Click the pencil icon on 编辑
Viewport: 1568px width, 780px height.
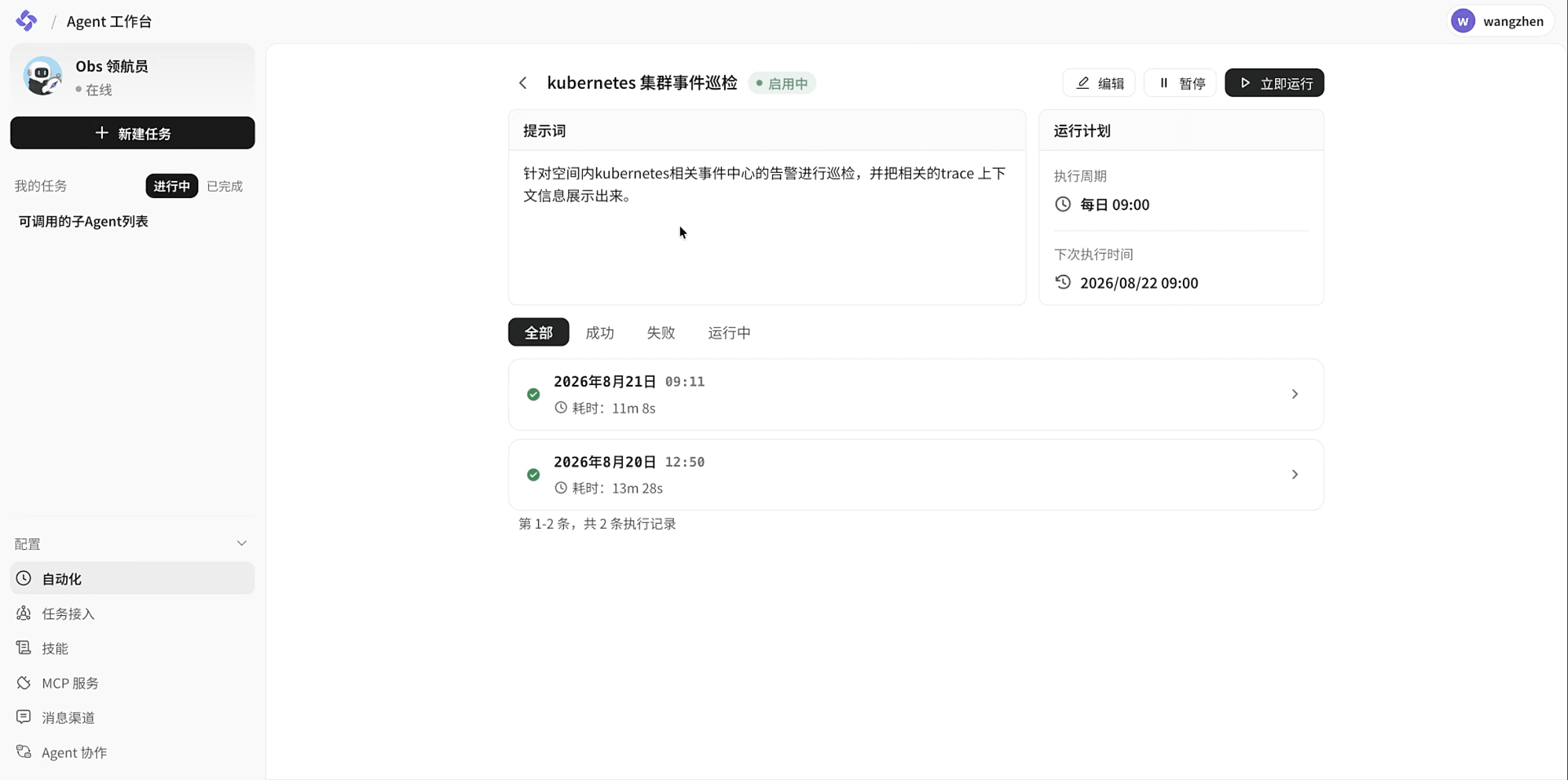click(x=1083, y=83)
